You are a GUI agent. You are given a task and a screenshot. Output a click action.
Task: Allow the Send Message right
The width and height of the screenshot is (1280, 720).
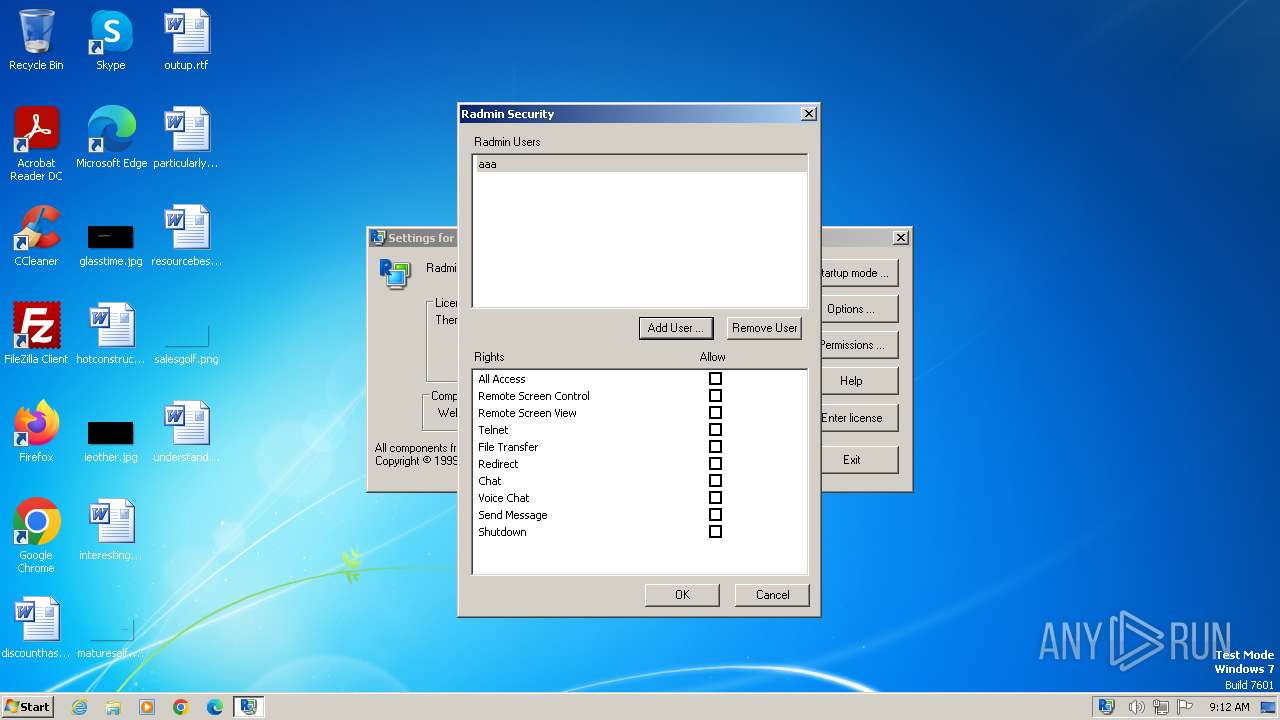[715, 515]
